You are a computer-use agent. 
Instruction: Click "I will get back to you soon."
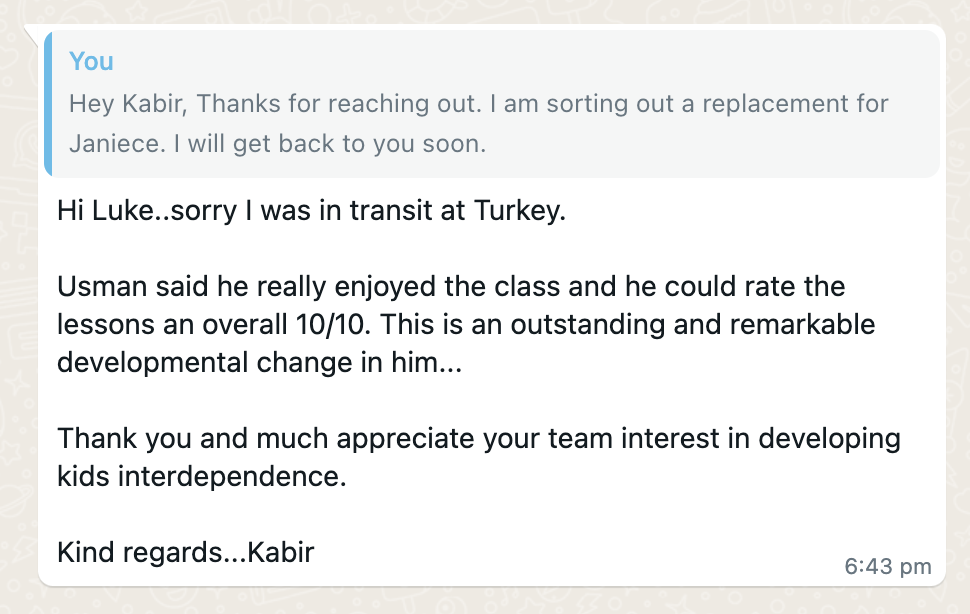(x=328, y=143)
